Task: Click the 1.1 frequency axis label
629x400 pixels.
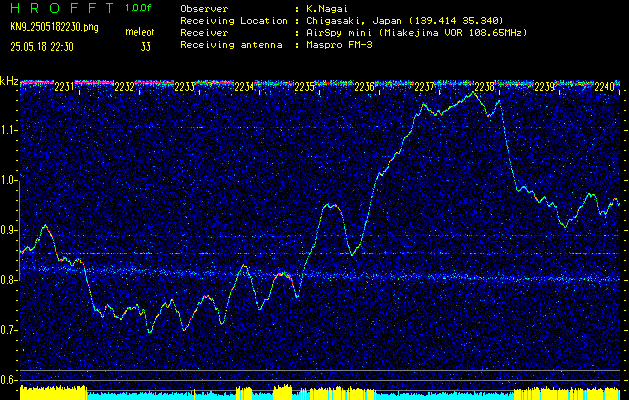Action: click(x=9, y=130)
